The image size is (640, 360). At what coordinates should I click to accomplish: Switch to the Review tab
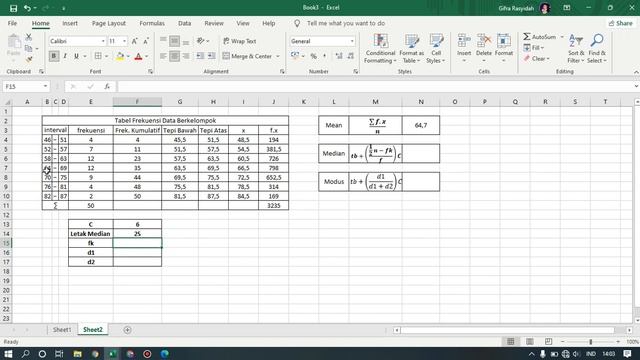pos(214,23)
